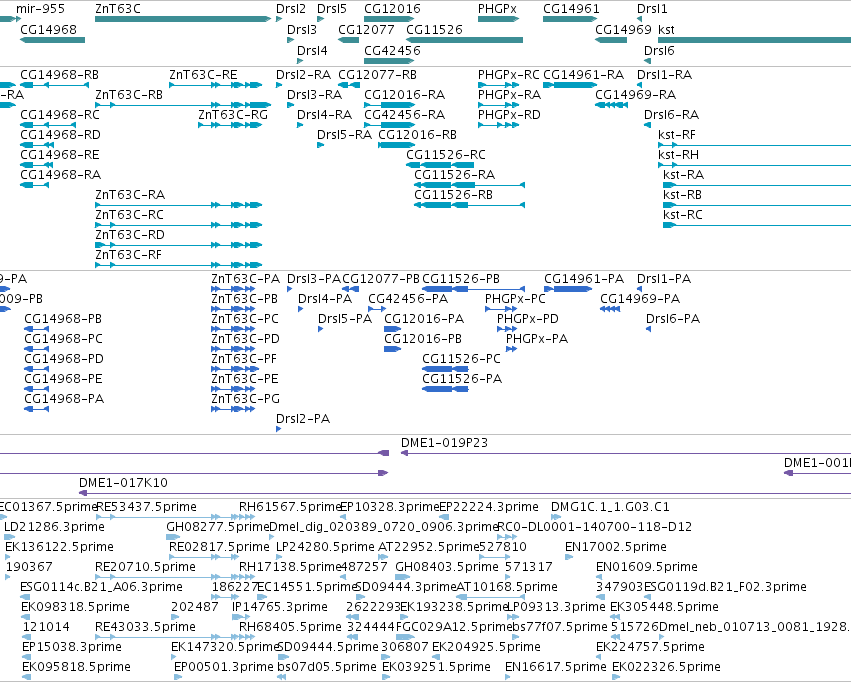Image resolution: width=851 pixels, height=682 pixels.
Task: Select EST EK095818.5prime label
Action: [x=77, y=667]
